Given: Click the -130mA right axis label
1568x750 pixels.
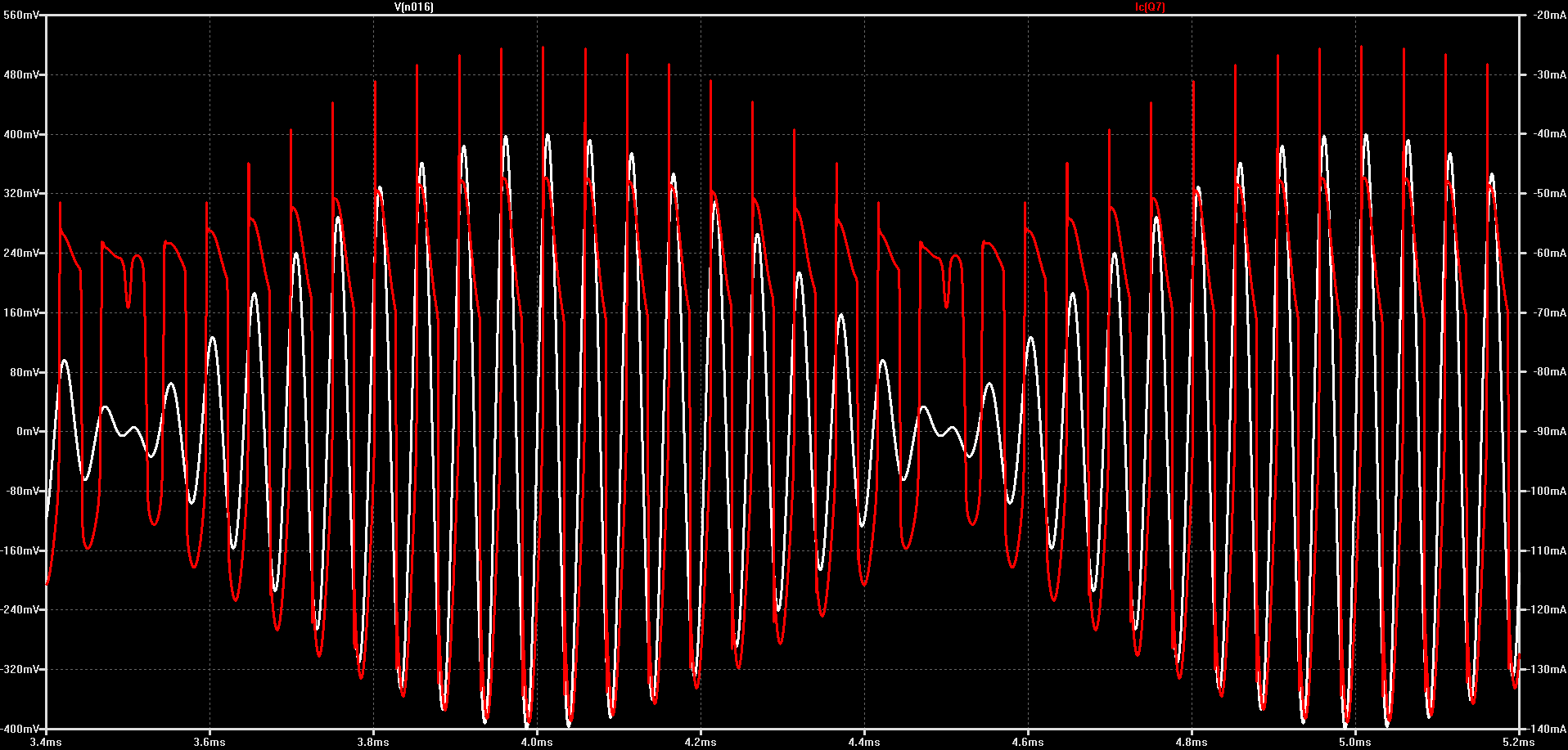Looking at the screenshot, I should point(1546,670).
